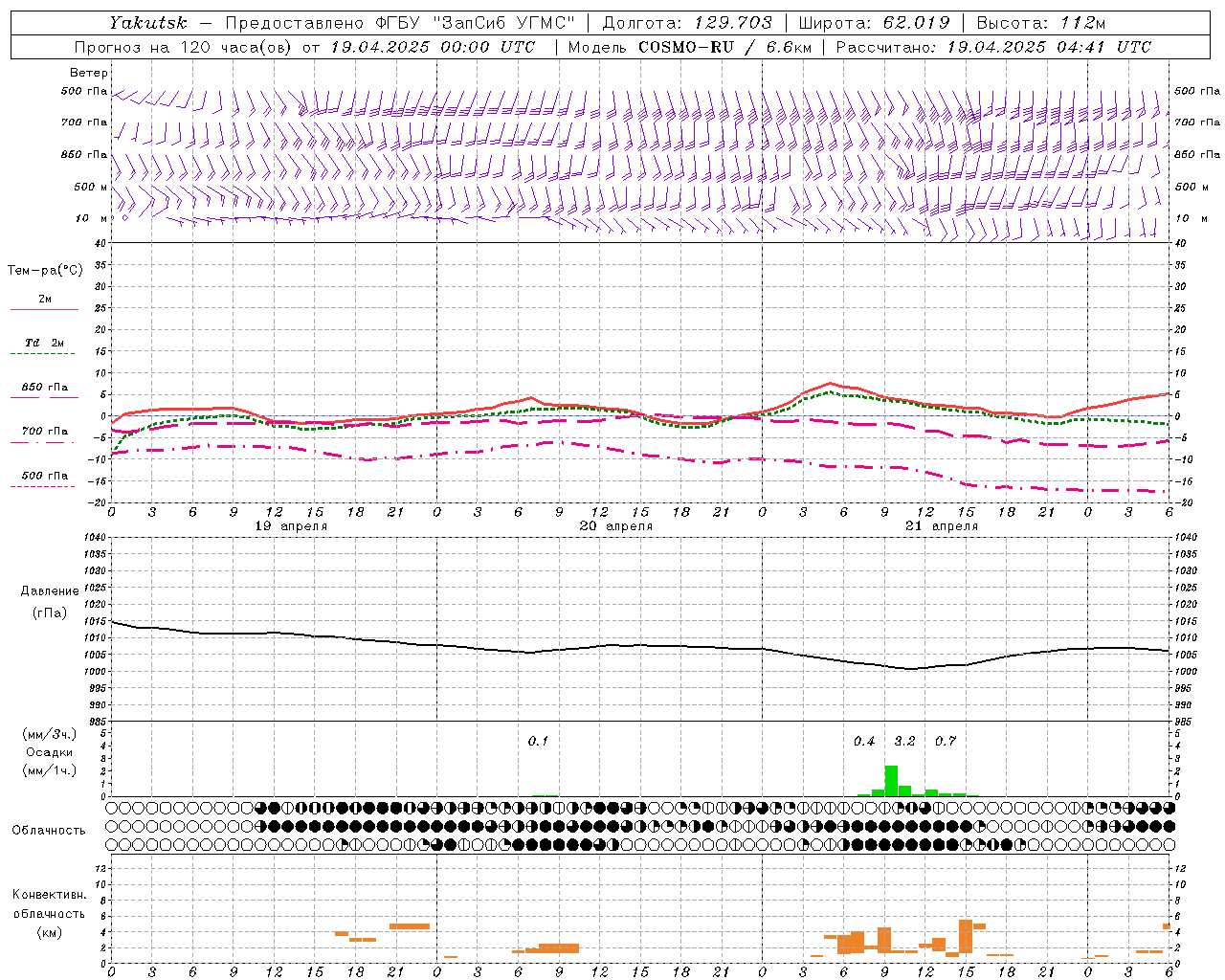Image resolution: width=1225 pixels, height=980 pixels.
Task: Click the (мм/3ч.) unit label
Action: pos(49,734)
